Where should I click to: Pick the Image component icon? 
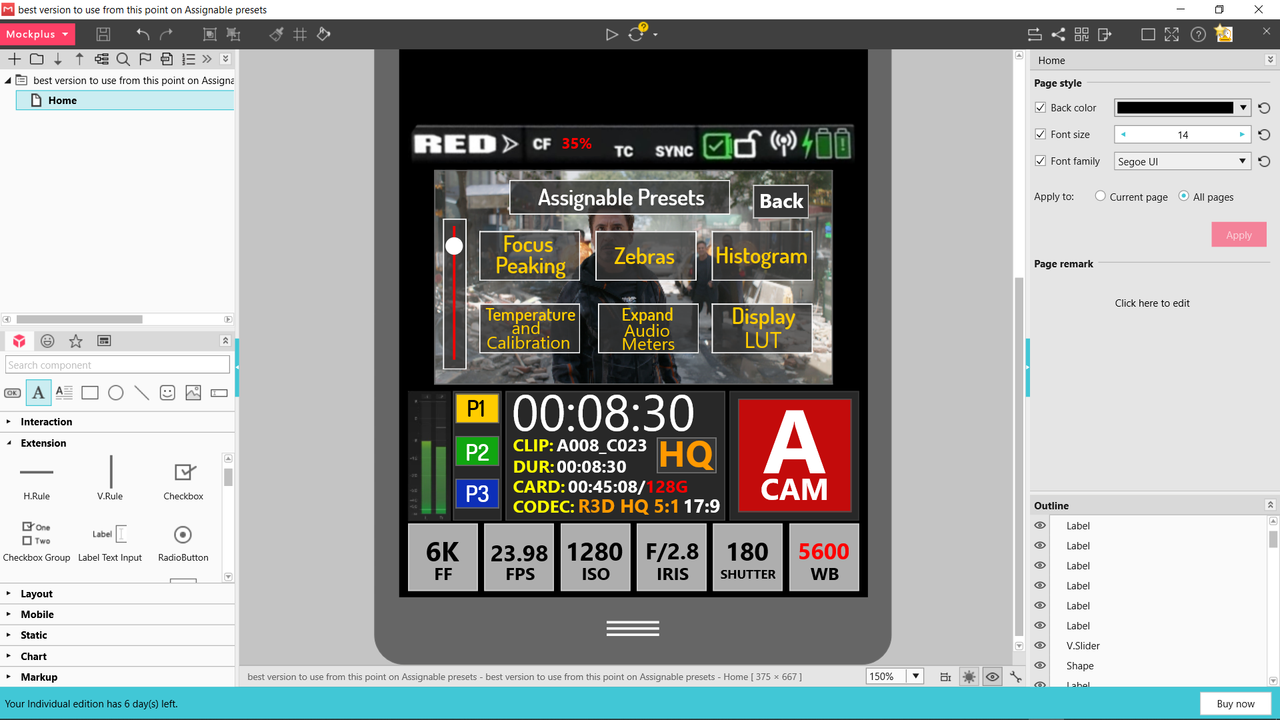click(193, 393)
